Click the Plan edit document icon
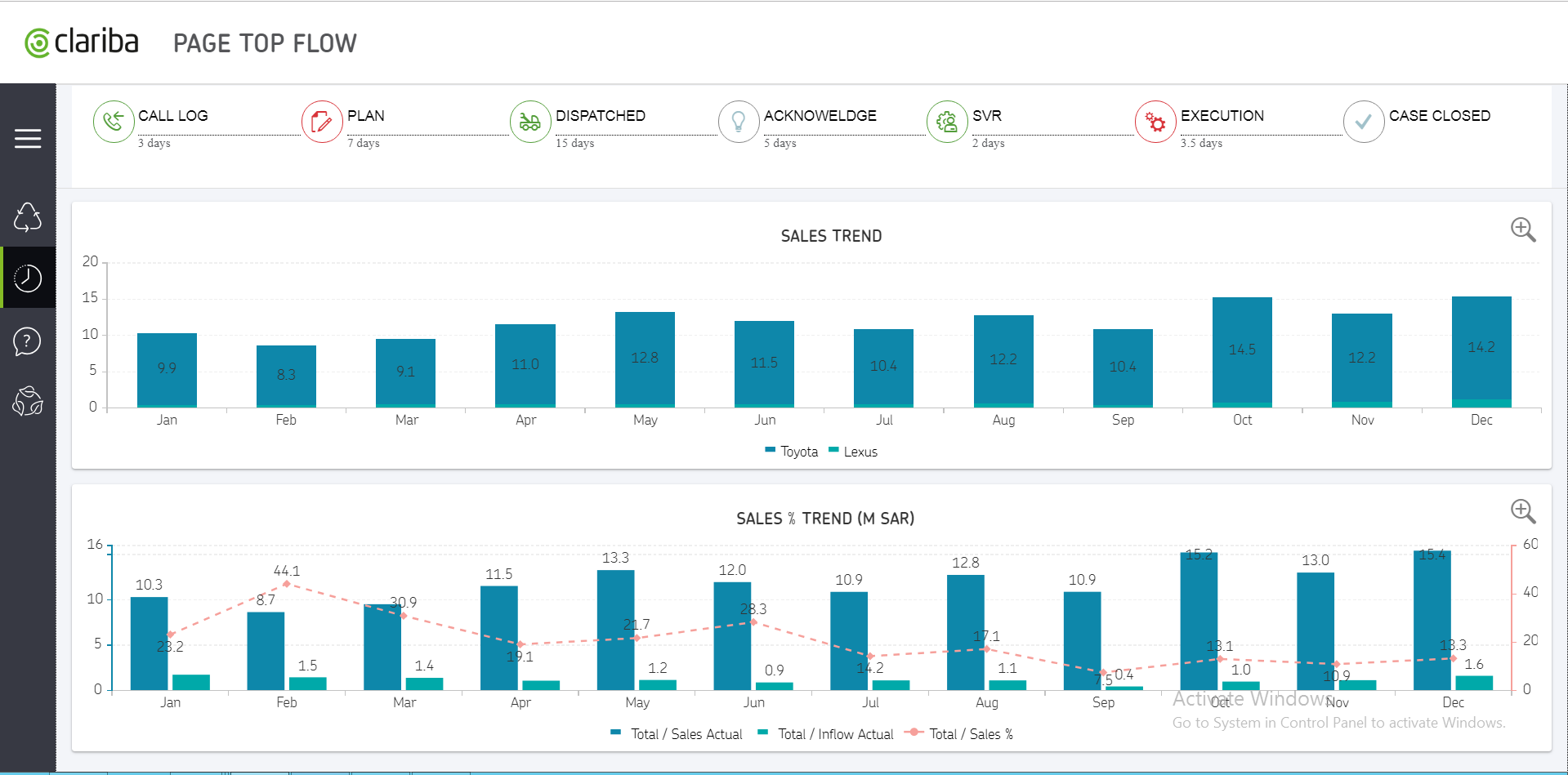The image size is (1568, 775). click(x=322, y=122)
